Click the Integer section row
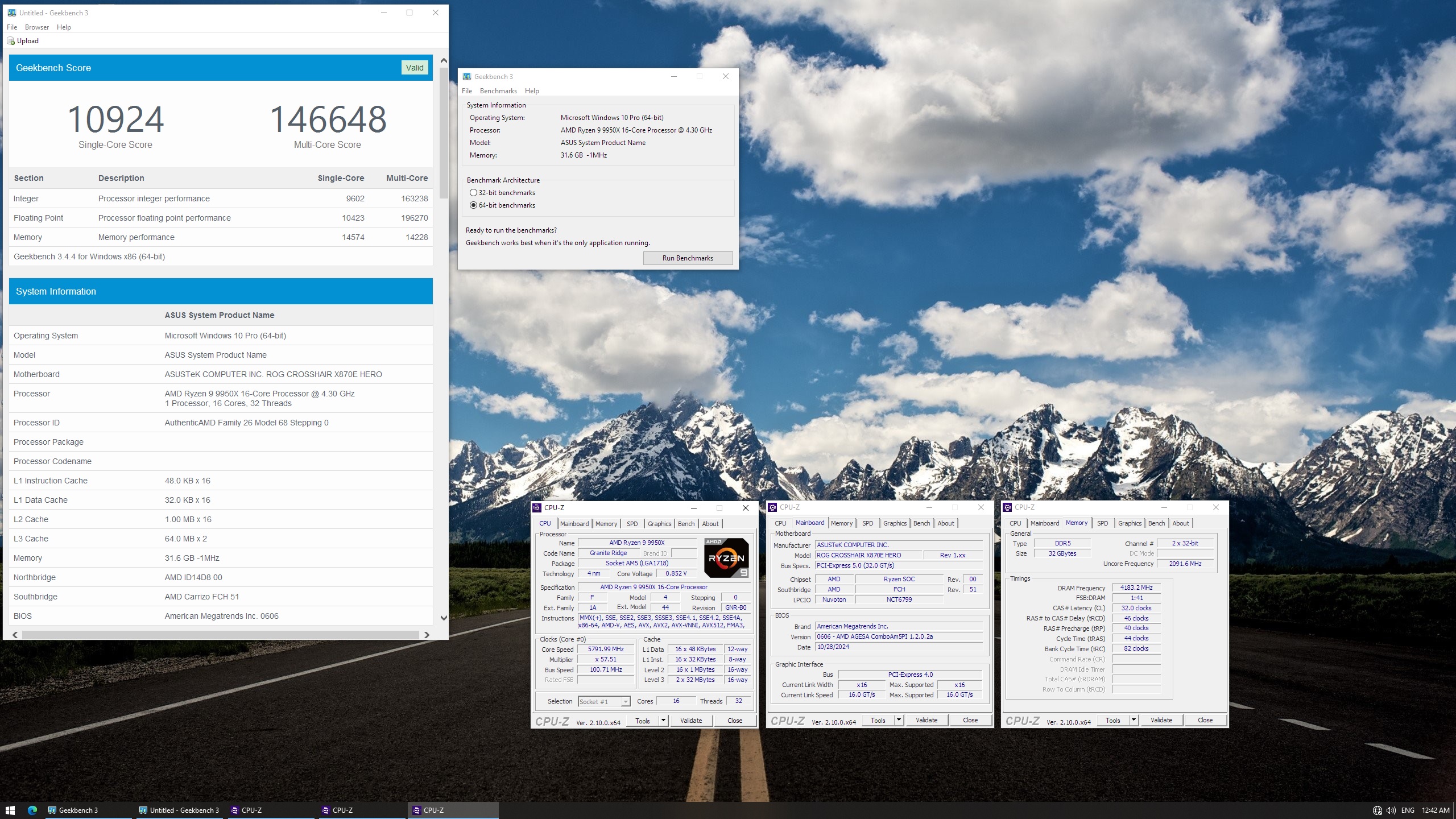Screen dimensions: 1456x819 pos(221,198)
